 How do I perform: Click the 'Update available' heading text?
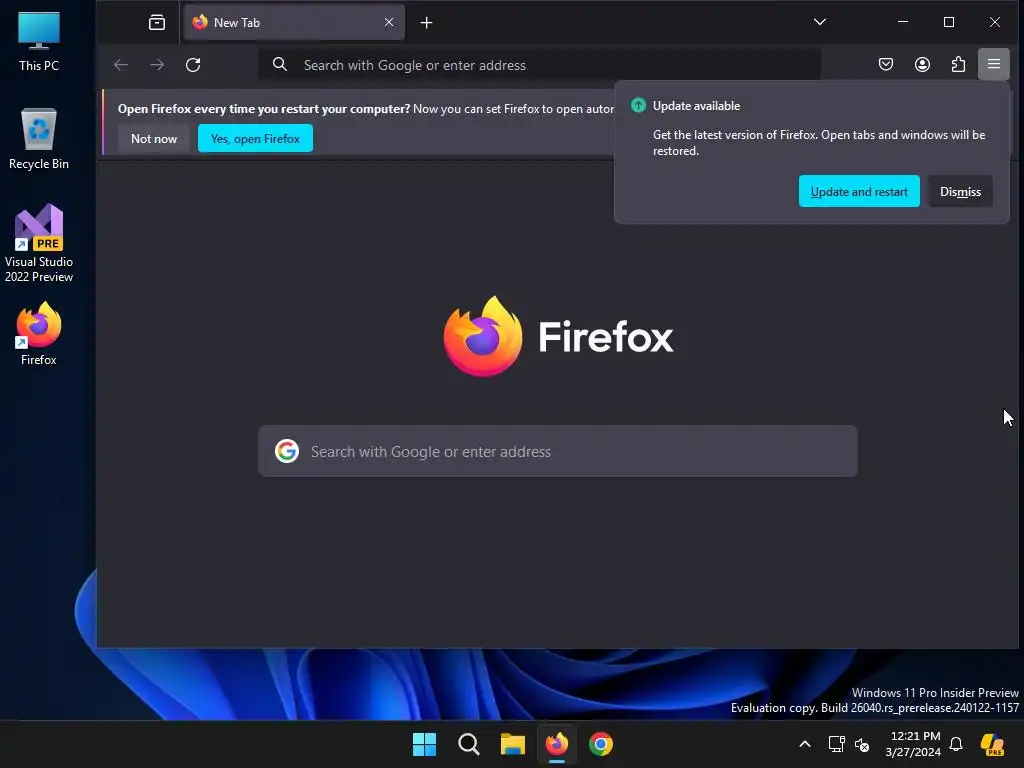click(696, 106)
